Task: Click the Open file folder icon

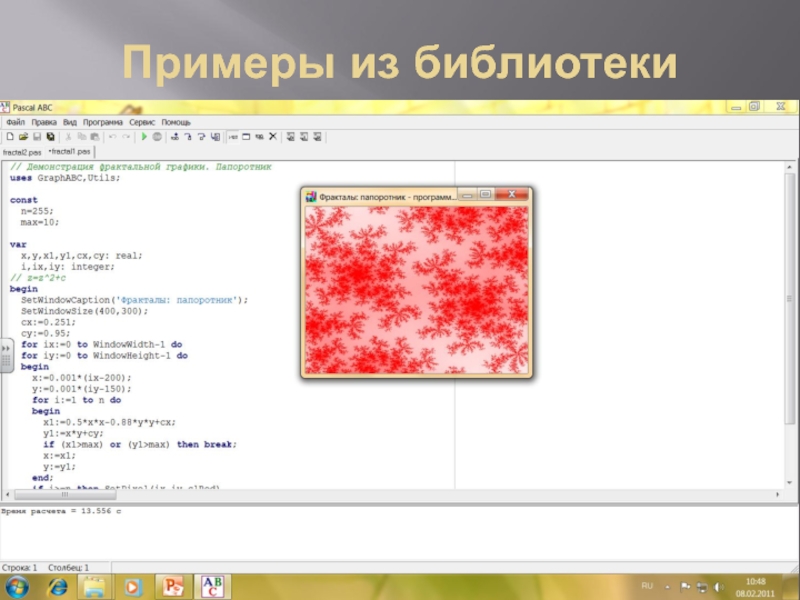Action: pos(23,136)
